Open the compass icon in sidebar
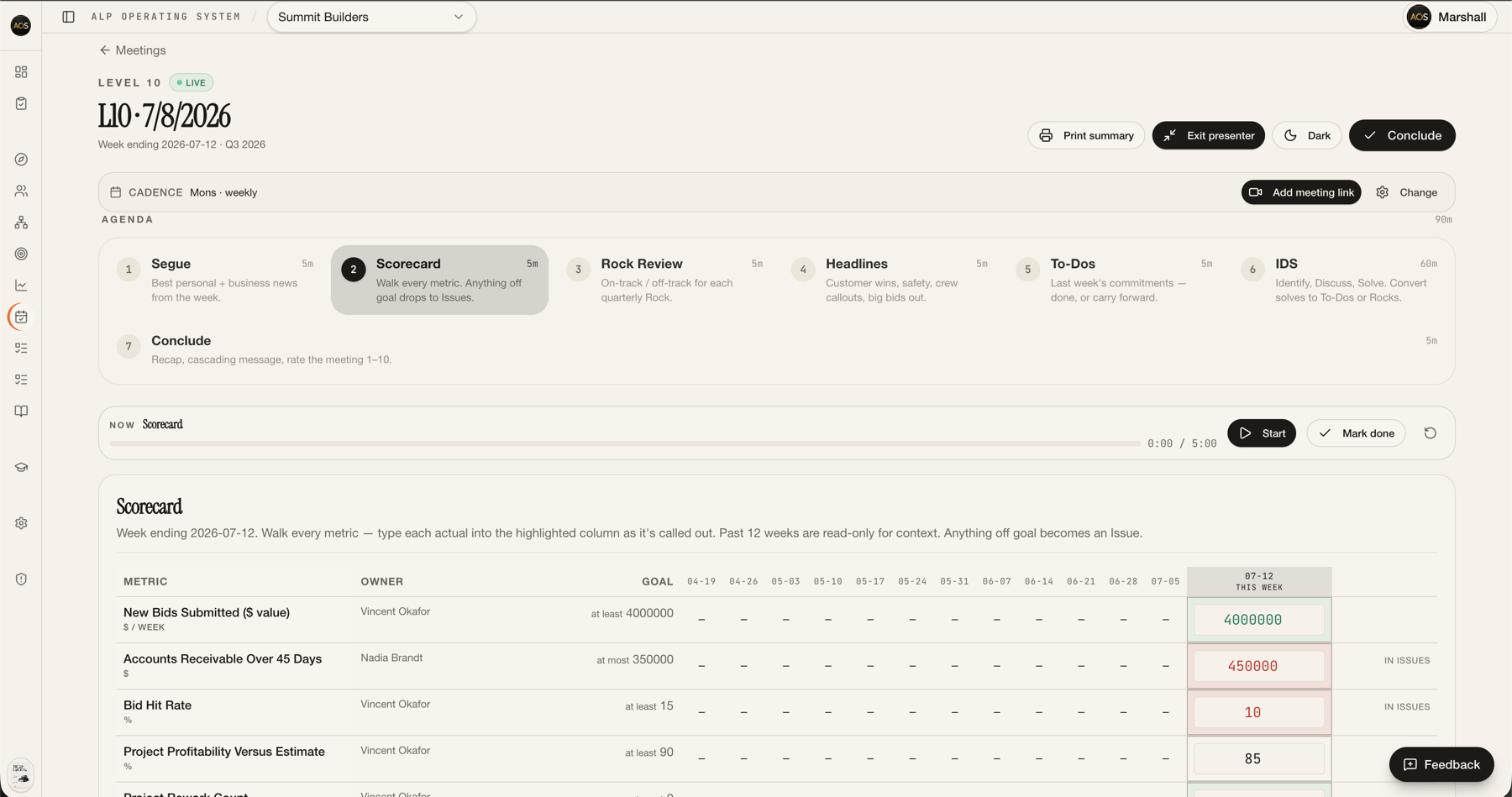This screenshot has width=1512, height=797. [x=21, y=160]
